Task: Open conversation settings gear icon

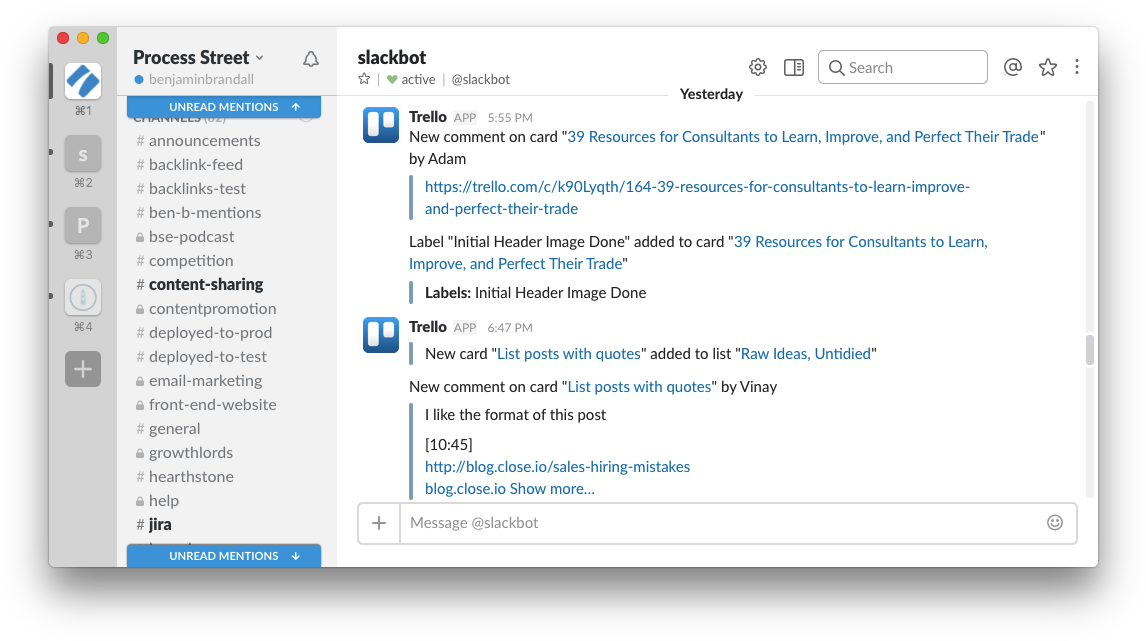Action: pyautogui.click(x=758, y=67)
